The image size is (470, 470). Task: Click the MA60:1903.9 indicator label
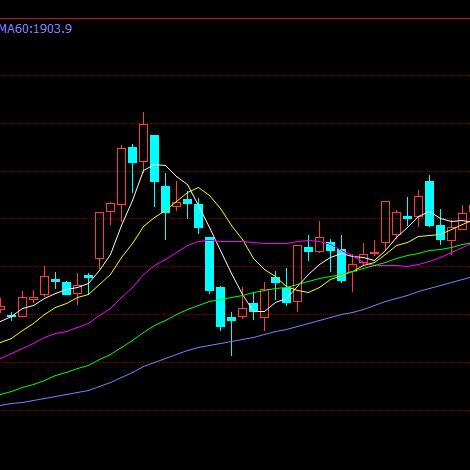click(36, 29)
